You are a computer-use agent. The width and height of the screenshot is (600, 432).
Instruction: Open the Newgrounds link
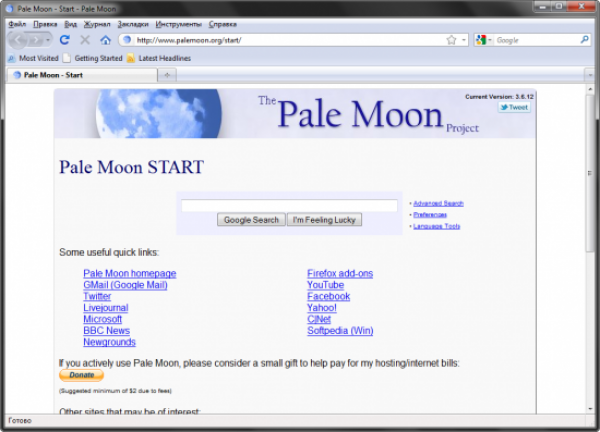[109, 342]
